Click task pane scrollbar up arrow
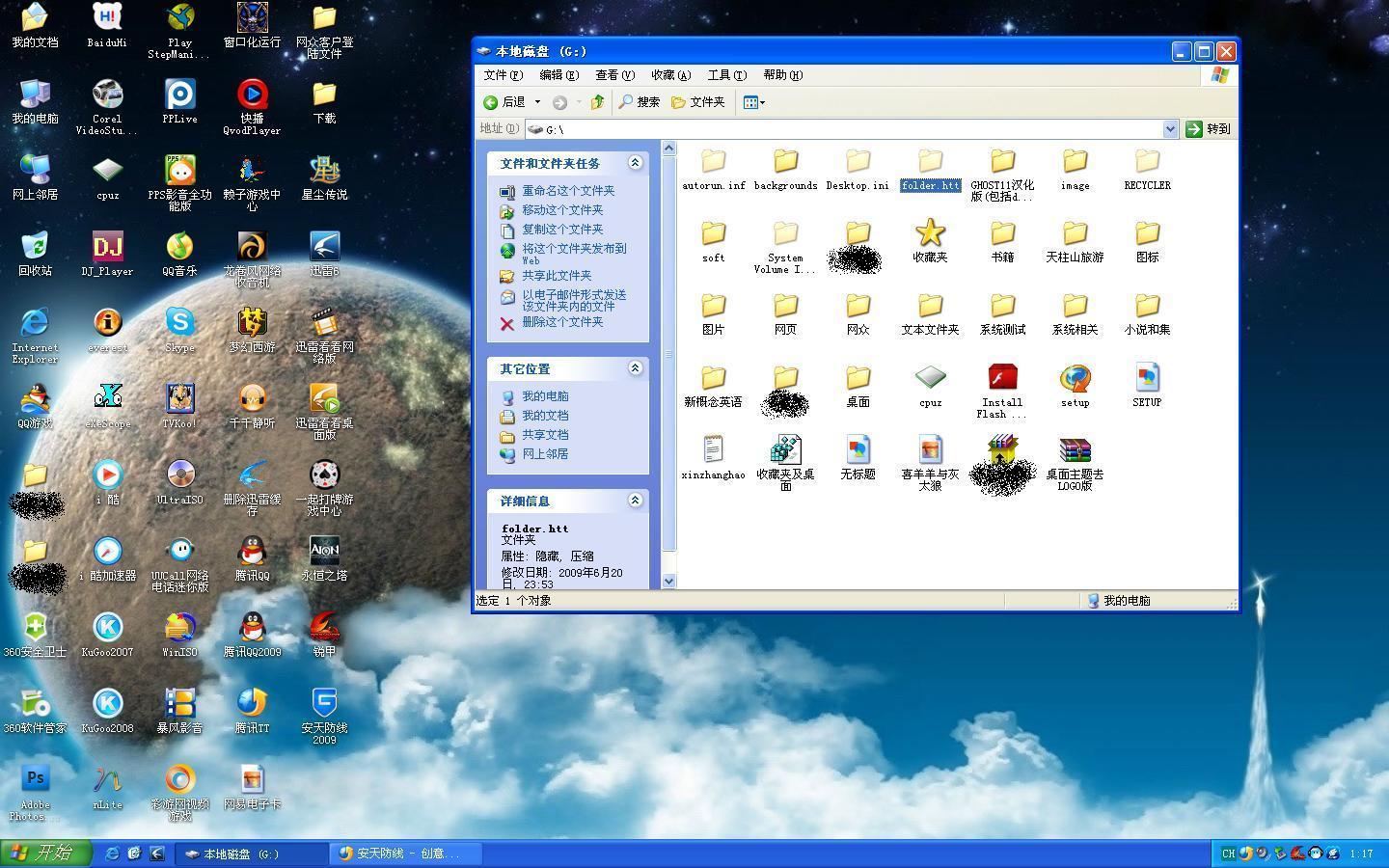The image size is (1389, 868). pos(669,148)
